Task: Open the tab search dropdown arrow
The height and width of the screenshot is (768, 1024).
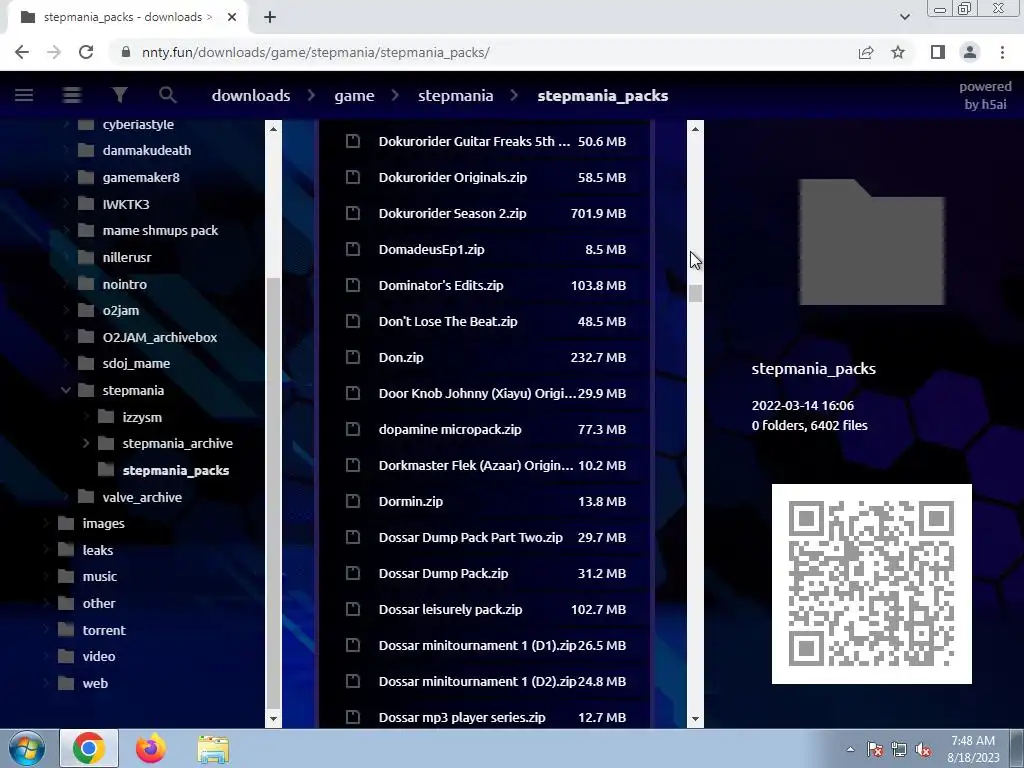Action: (x=904, y=17)
